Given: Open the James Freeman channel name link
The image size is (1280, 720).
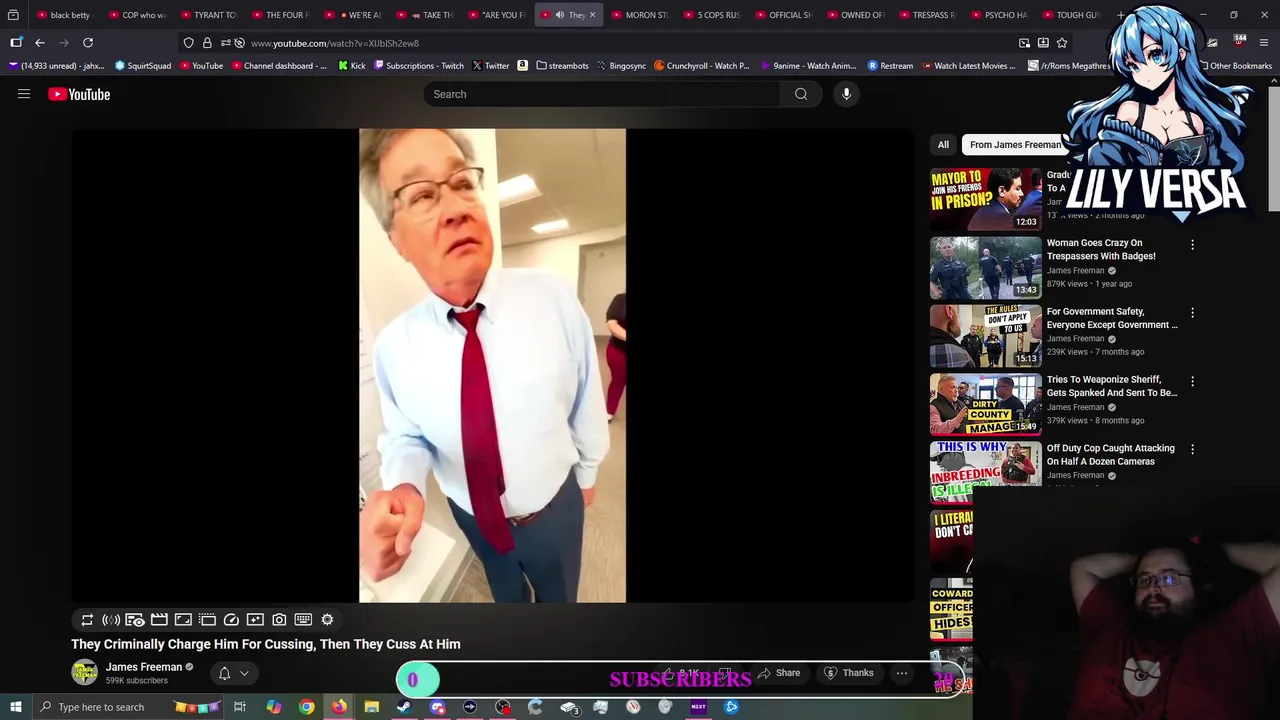Looking at the screenshot, I should coord(144,667).
